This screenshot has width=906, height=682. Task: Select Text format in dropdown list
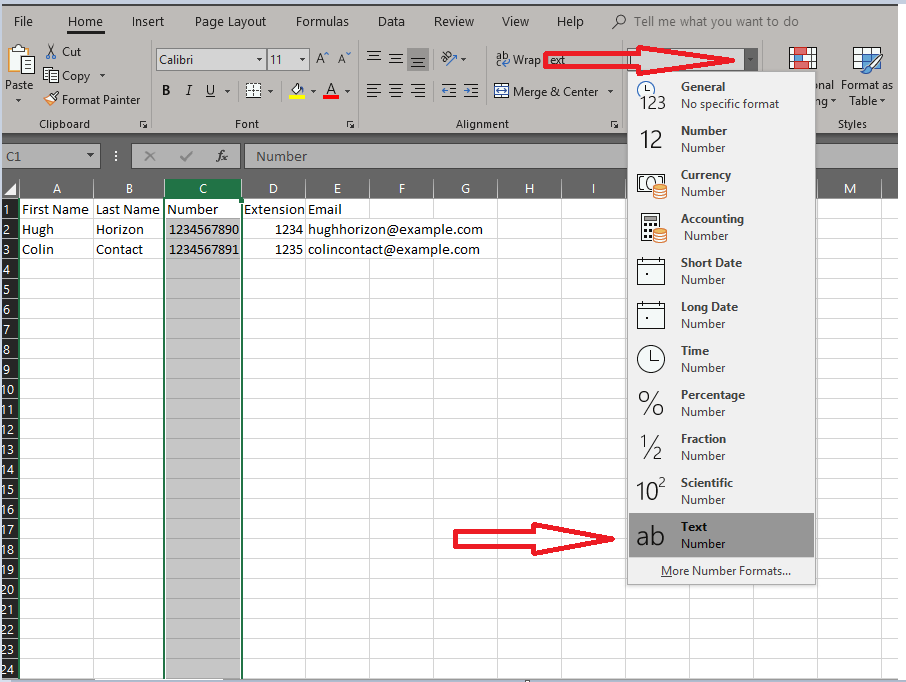[x=721, y=535]
